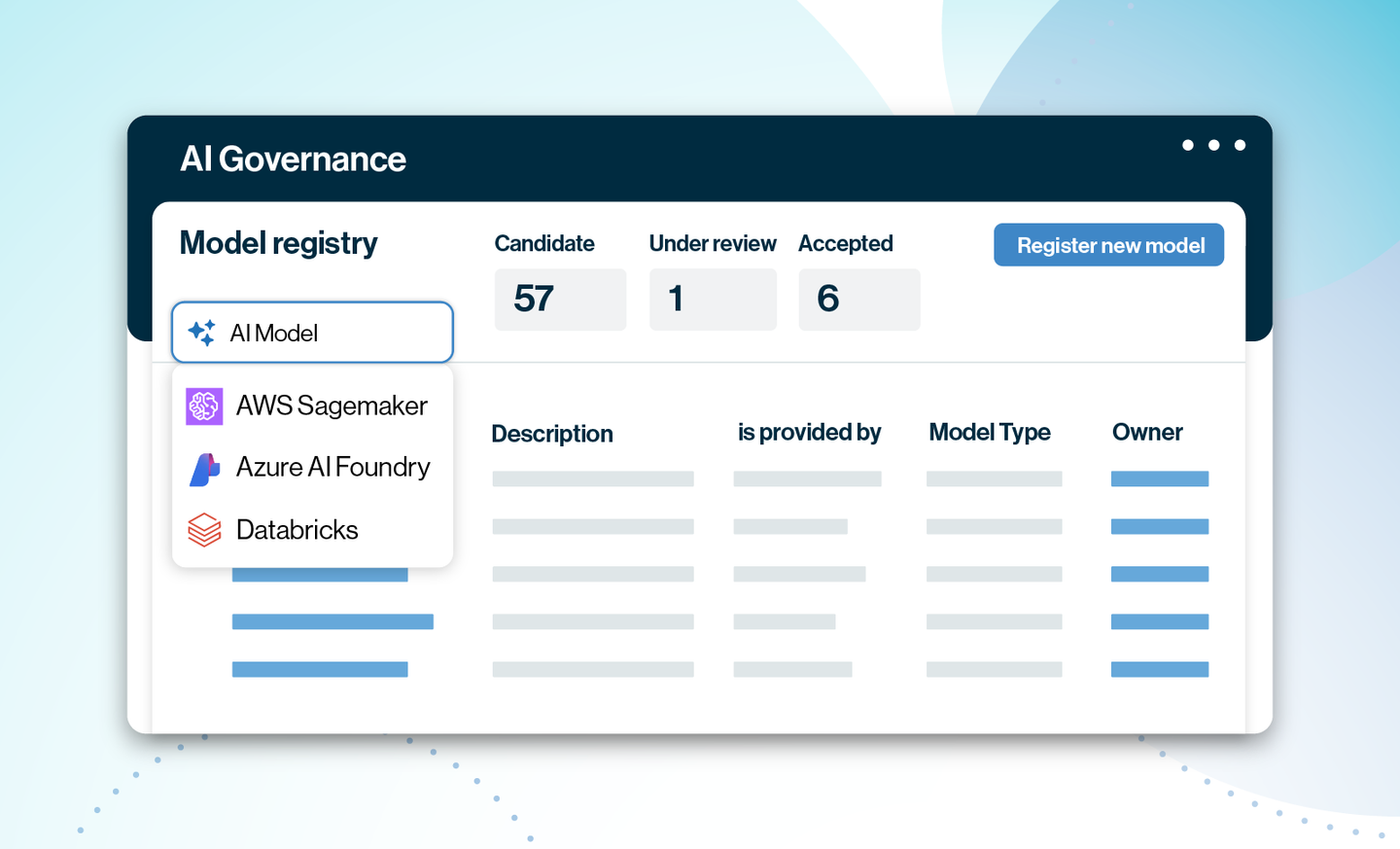Sort by the Model Type column header
Image resolution: width=1400 pixels, height=849 pixels.
(989, 433)
